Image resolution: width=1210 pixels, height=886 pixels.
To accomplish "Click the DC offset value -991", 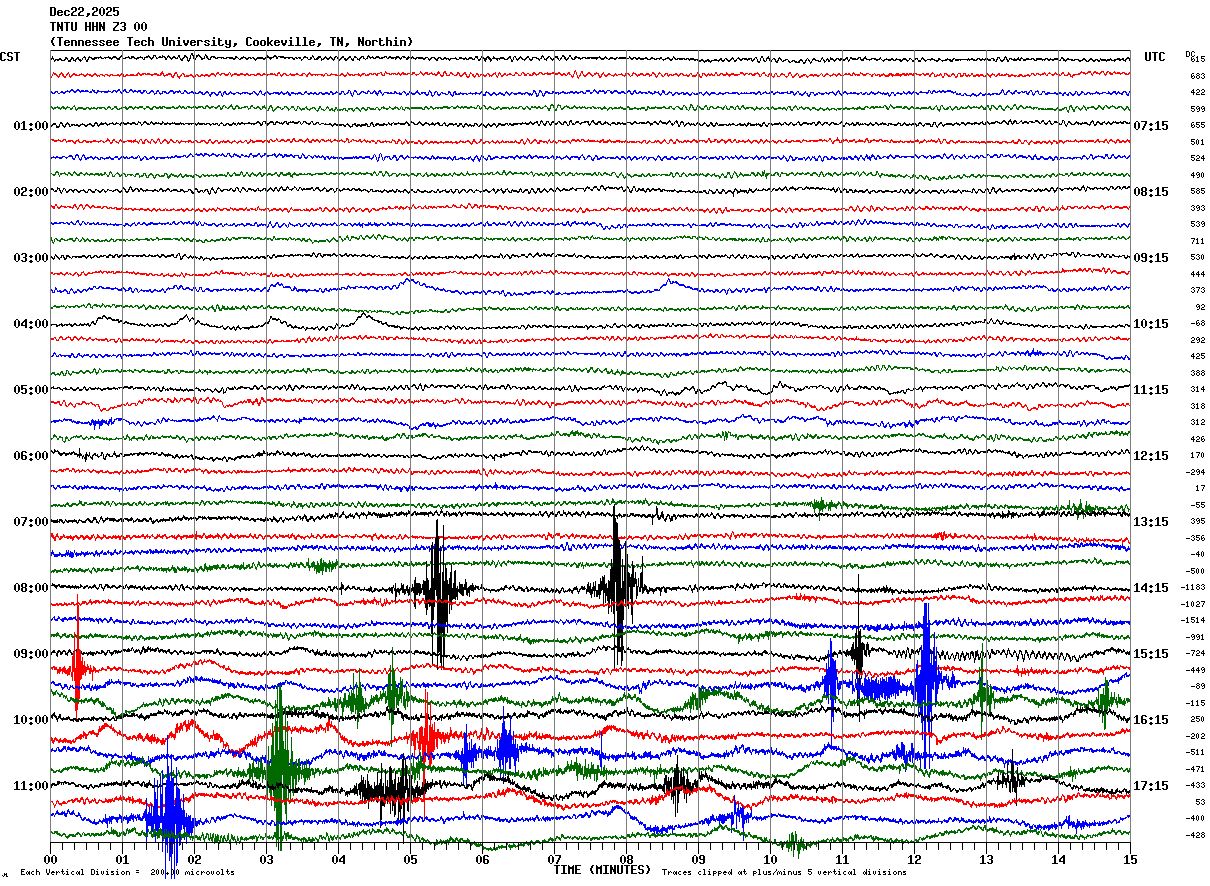I will click(x=1195, y=637).
